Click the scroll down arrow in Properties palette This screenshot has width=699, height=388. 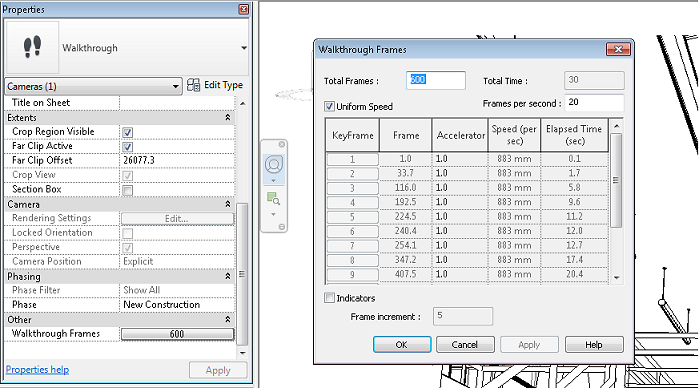click(x=243, y=353)
